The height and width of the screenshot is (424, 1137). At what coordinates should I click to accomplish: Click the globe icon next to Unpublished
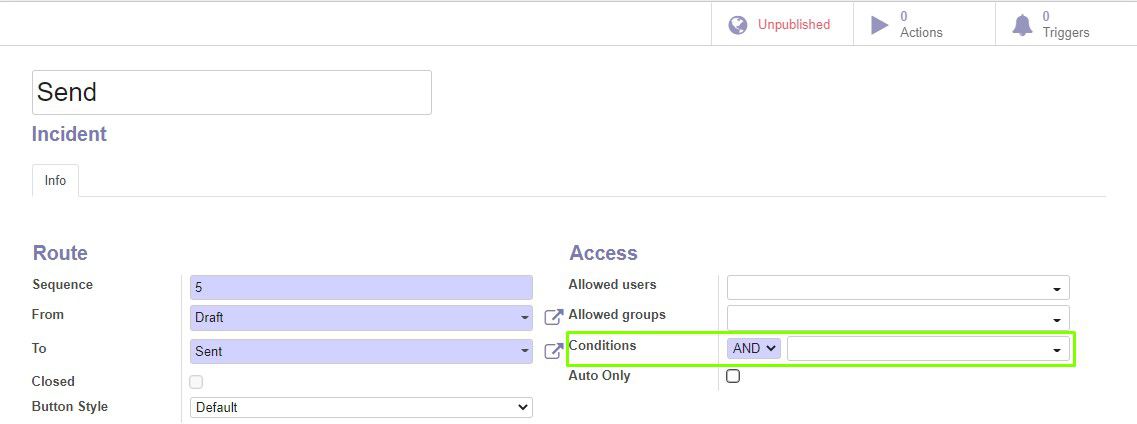pyautogui.click(x=737, y=25)
